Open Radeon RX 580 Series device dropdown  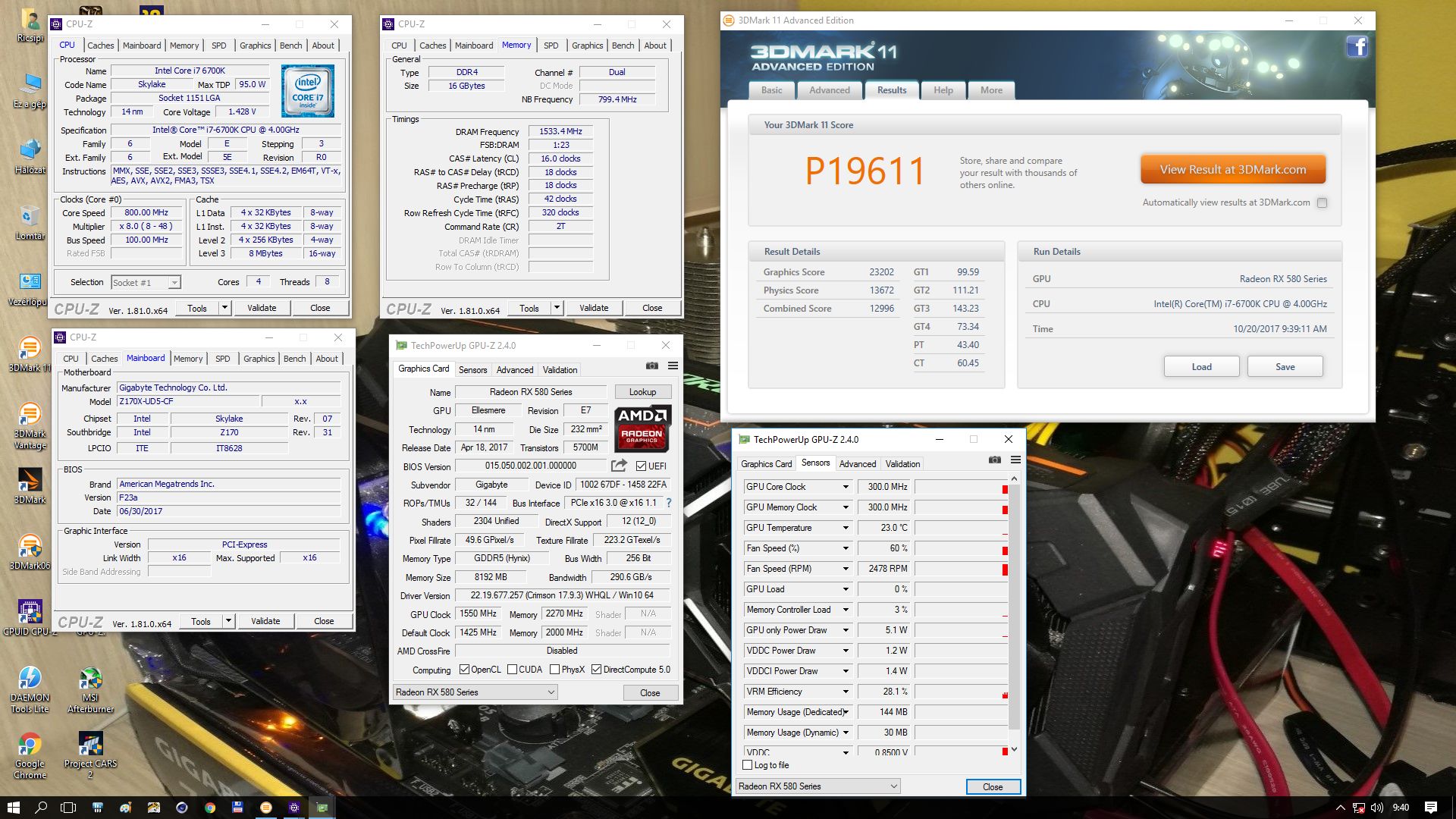coord(551,692)
